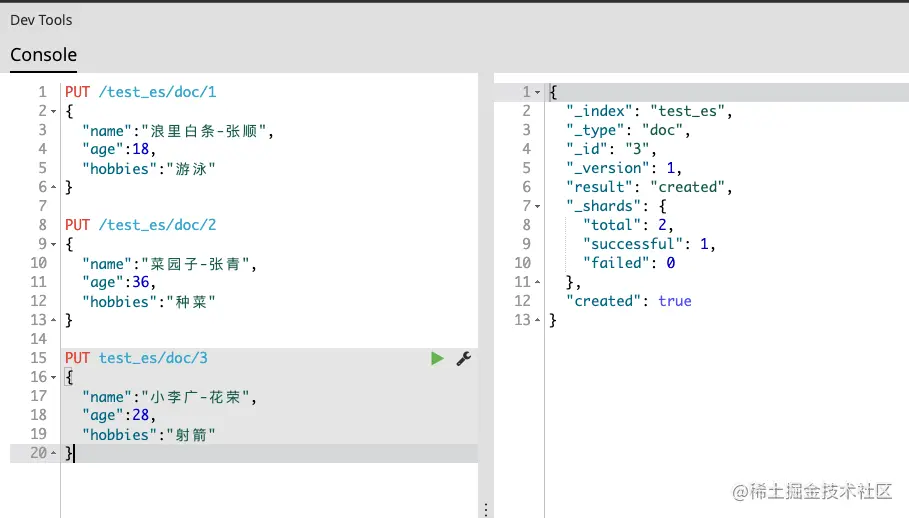Click the "_id": "3" response line
Screen dimensions: 909x518
click(x=611, y=149)
